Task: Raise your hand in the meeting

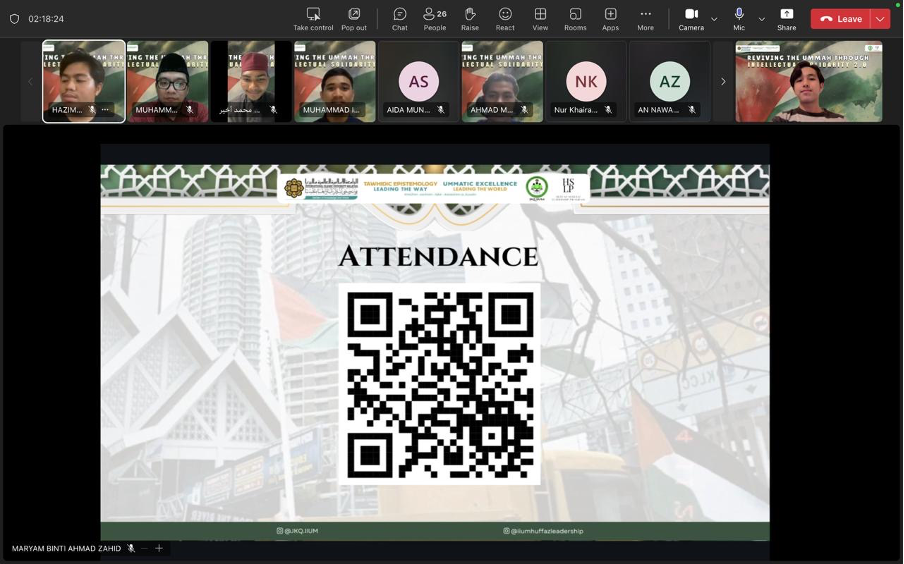Action: [x=470, y=18]
